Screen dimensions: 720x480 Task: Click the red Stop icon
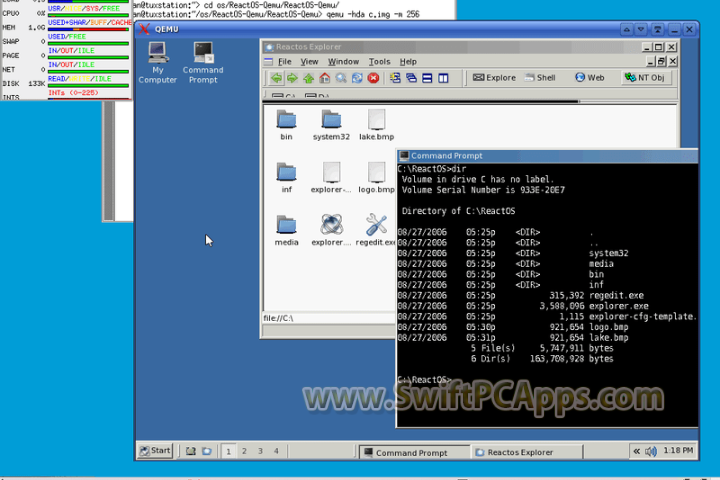373,78
